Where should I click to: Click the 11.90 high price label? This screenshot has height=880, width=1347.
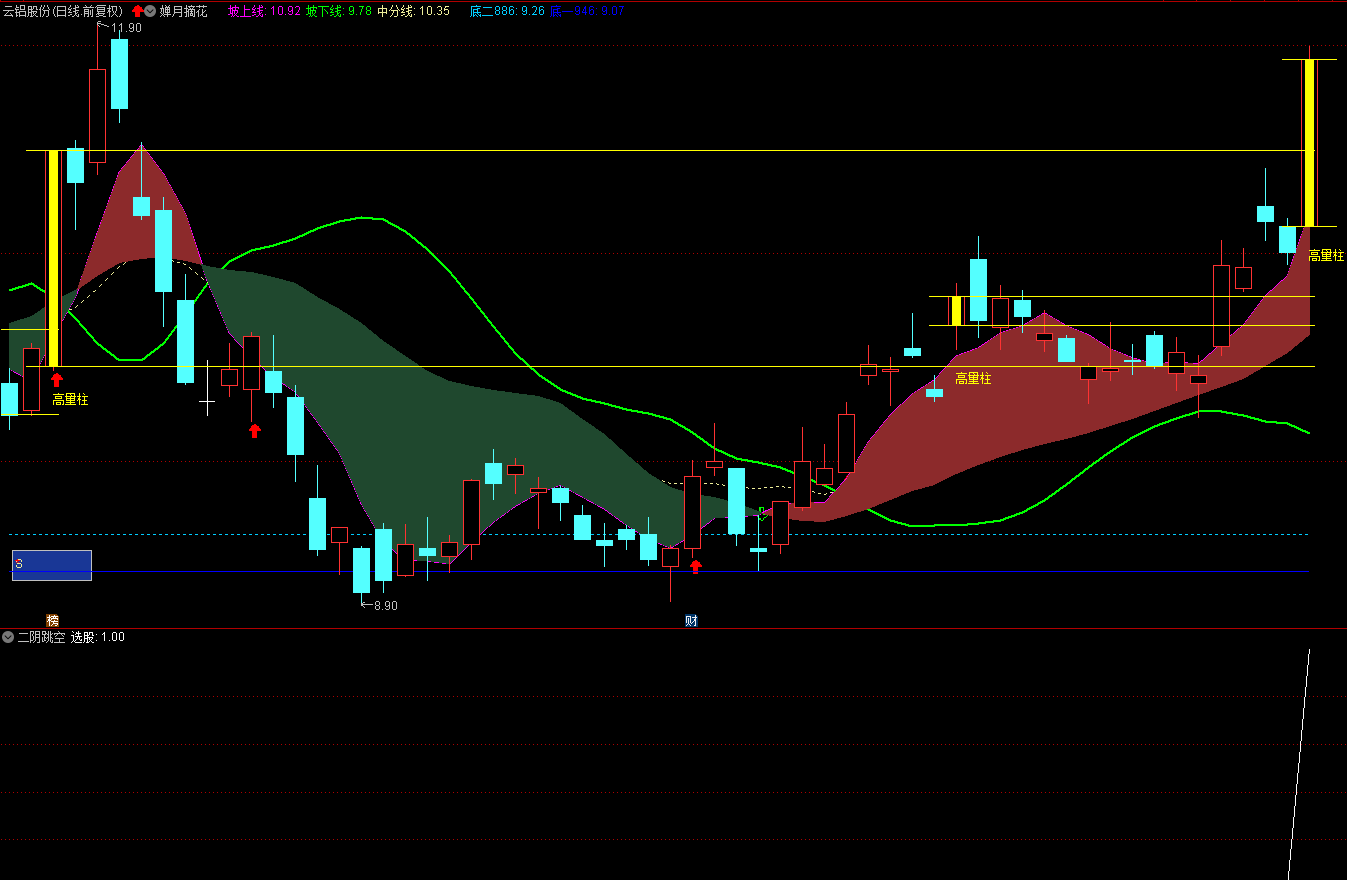click(126, 28)
